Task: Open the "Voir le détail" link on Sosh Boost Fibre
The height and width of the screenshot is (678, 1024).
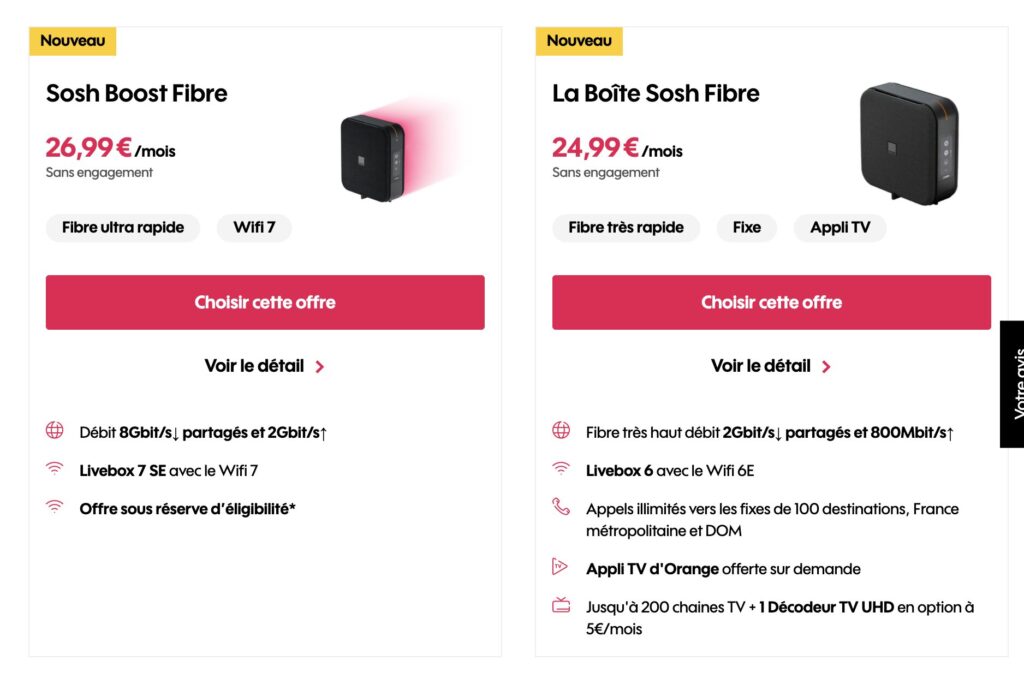Action: 254,366
